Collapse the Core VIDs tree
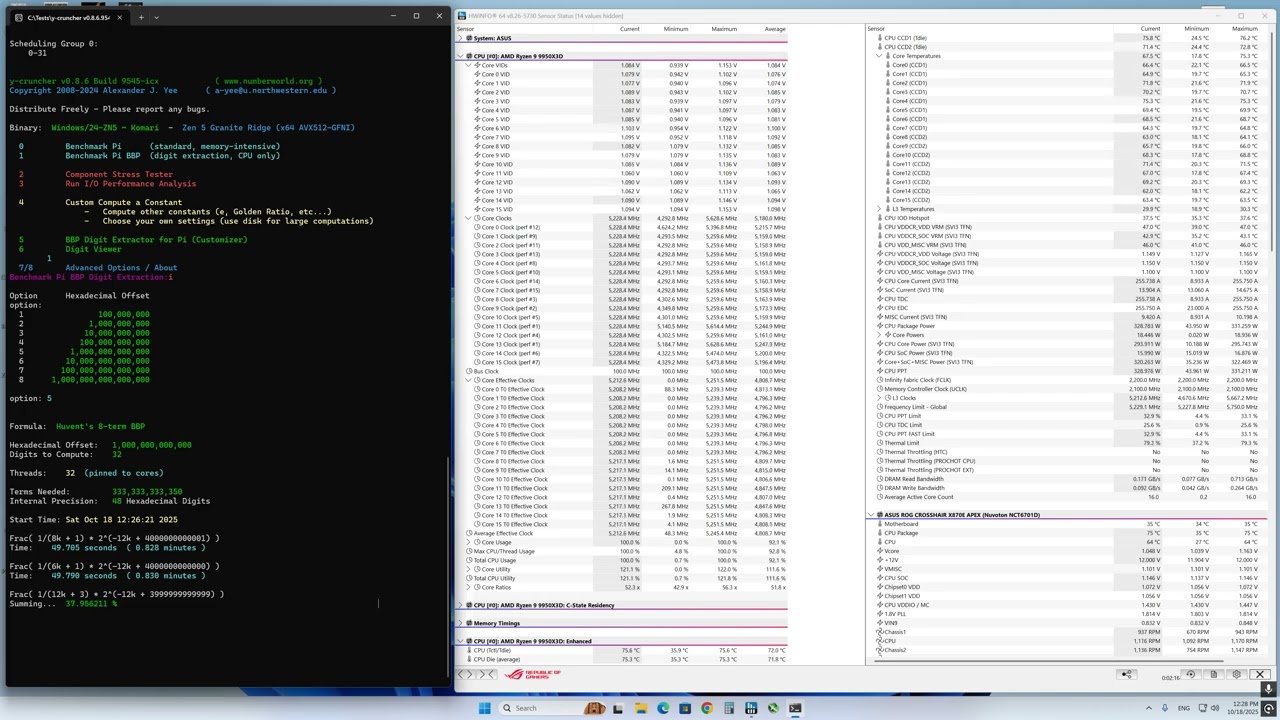 tap(468, 65)
